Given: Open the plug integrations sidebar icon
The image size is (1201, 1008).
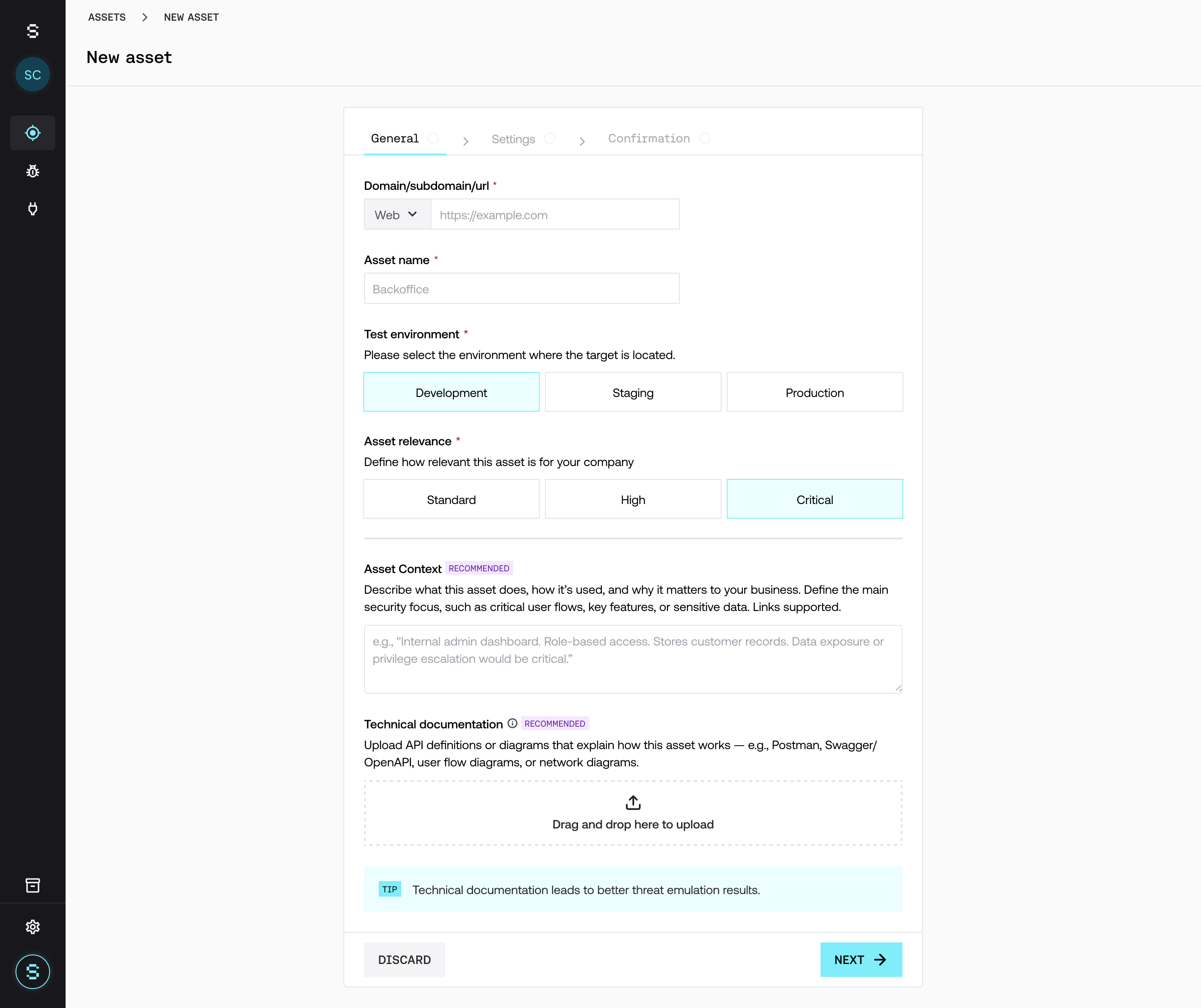Looking at the screenshot, I should coord(33,209).
